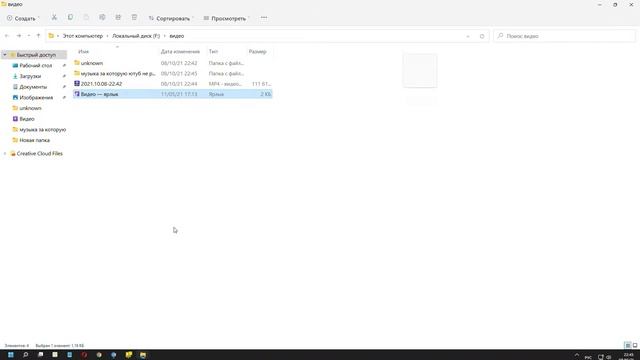The height and width of the screenshot is (360, 640).
Task: Open the Сортировать sort dropdown
Action: 170,18
